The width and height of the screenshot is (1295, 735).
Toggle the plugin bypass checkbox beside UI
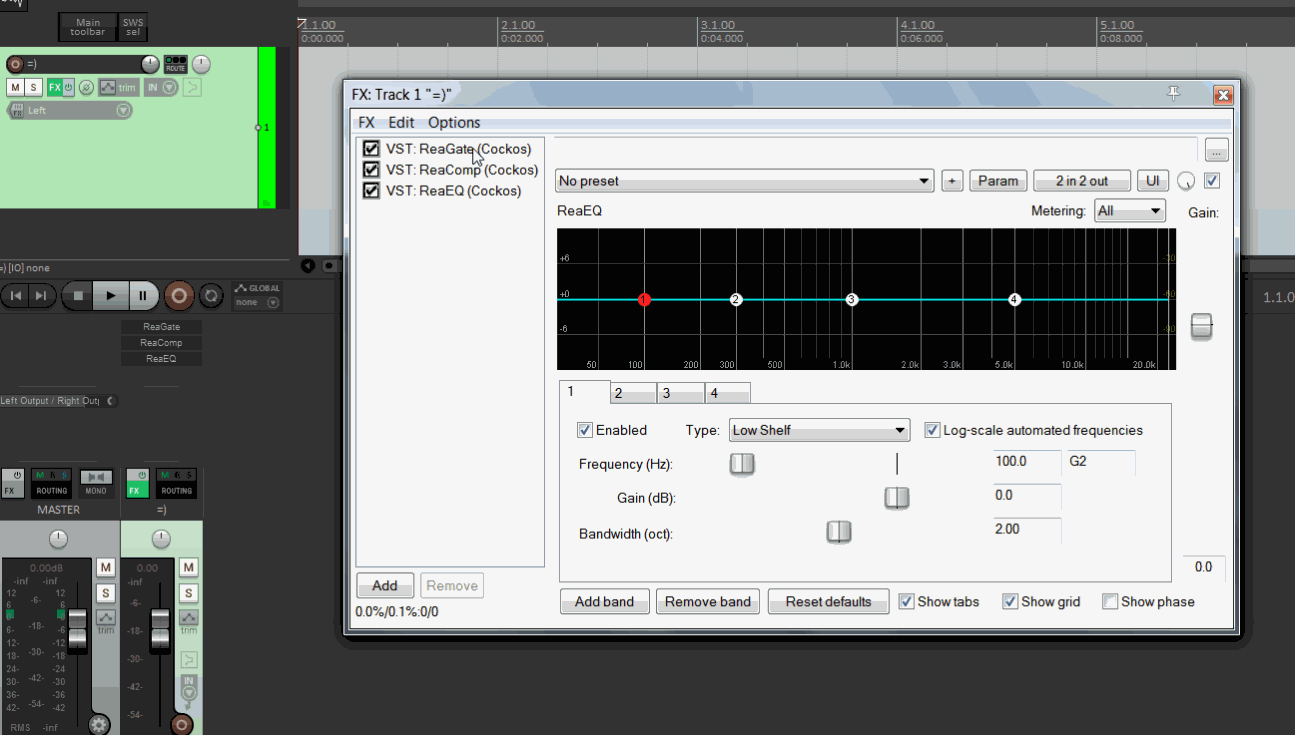[1213, 181]
